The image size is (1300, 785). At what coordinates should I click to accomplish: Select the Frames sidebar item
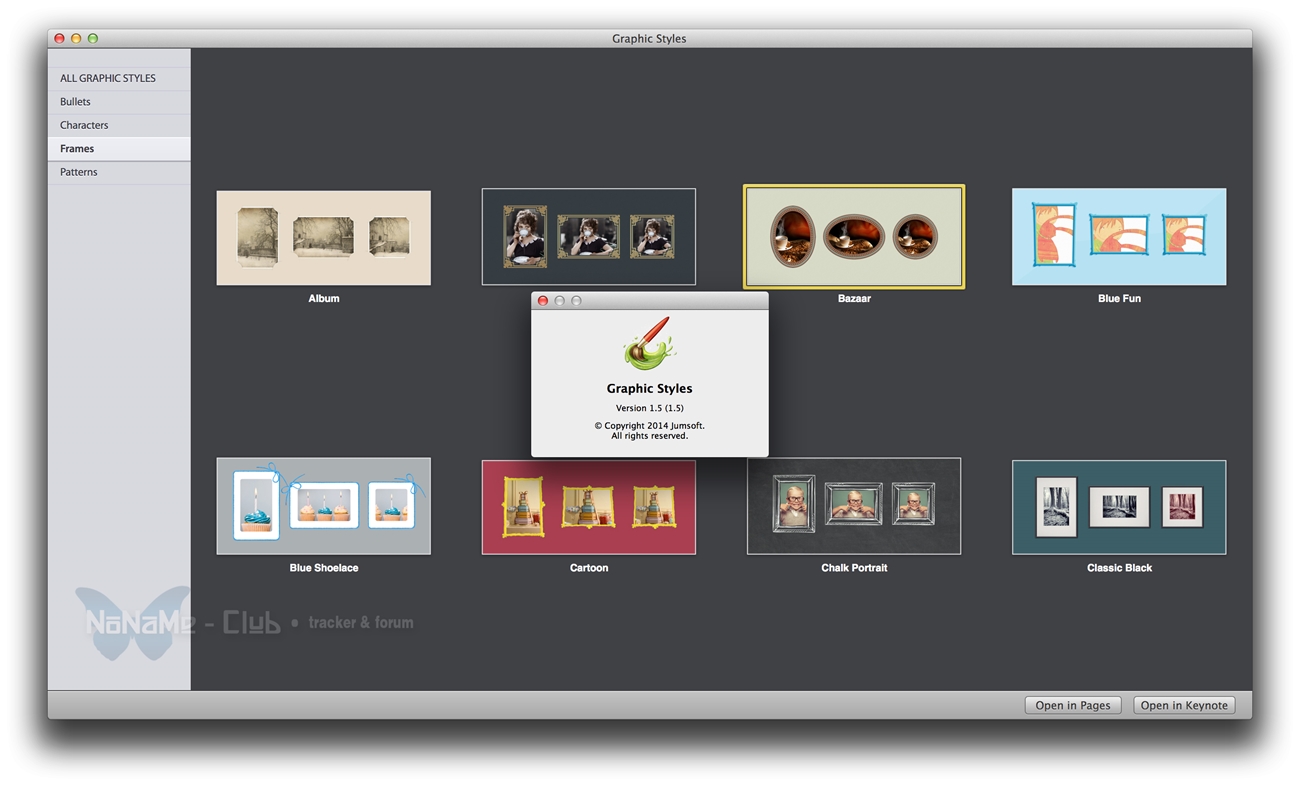[x=77, y=149]
